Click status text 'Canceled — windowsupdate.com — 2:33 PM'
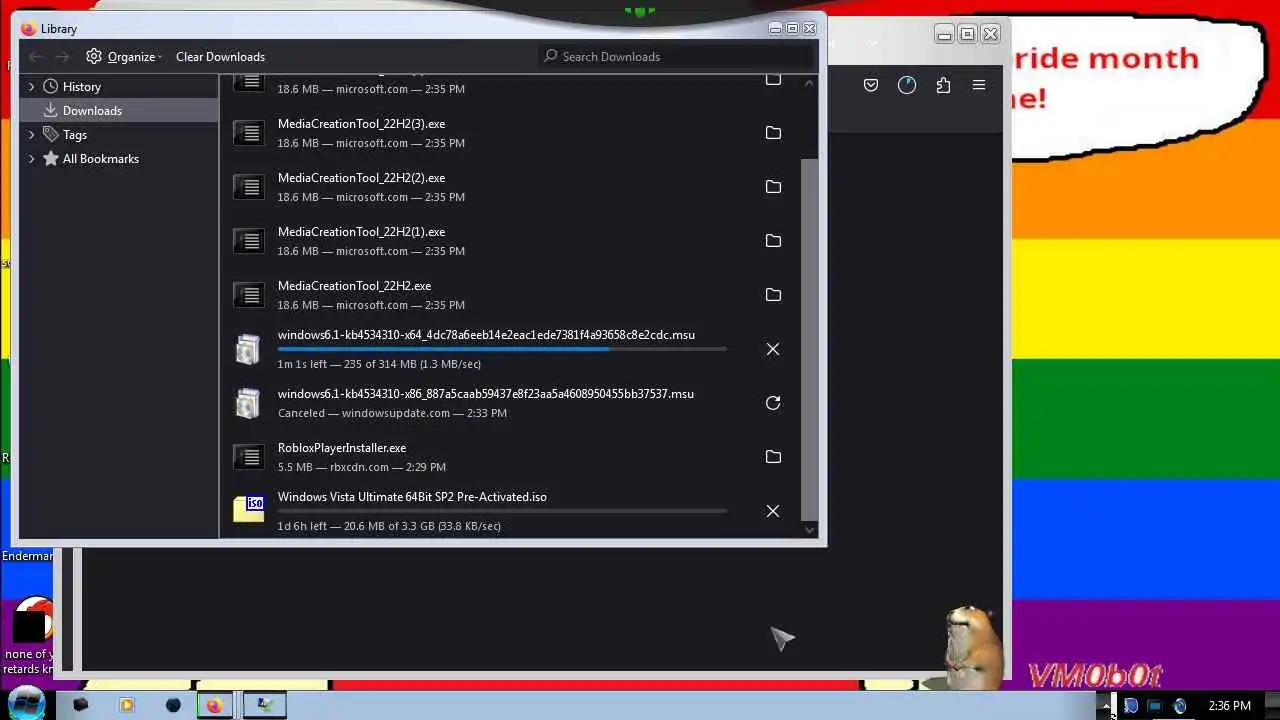Image resolution: width=1280 pixels, height=720 pixels. tap(392, 413)
